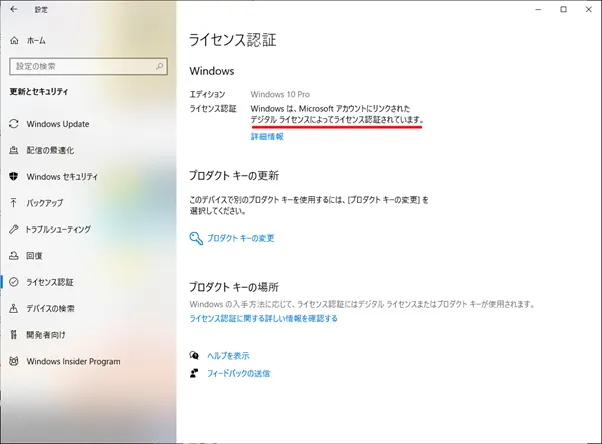Click the フィードバックの送信 person icon
The width and height of the screenshot is (602, 444).
tap(194, 373)
